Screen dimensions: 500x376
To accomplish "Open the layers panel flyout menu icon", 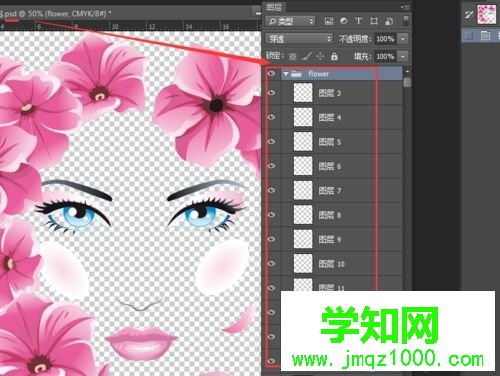I will click(x=405, y=7).
